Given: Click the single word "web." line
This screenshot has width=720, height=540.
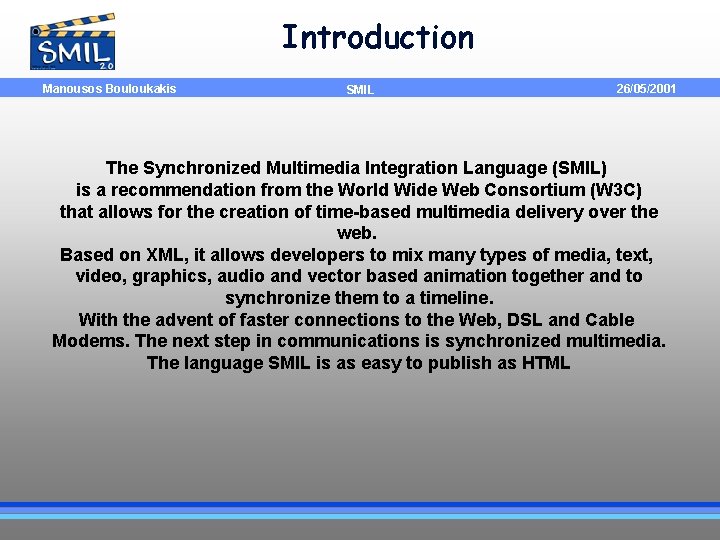Looking at the screenshot, I should coord(357,233).
